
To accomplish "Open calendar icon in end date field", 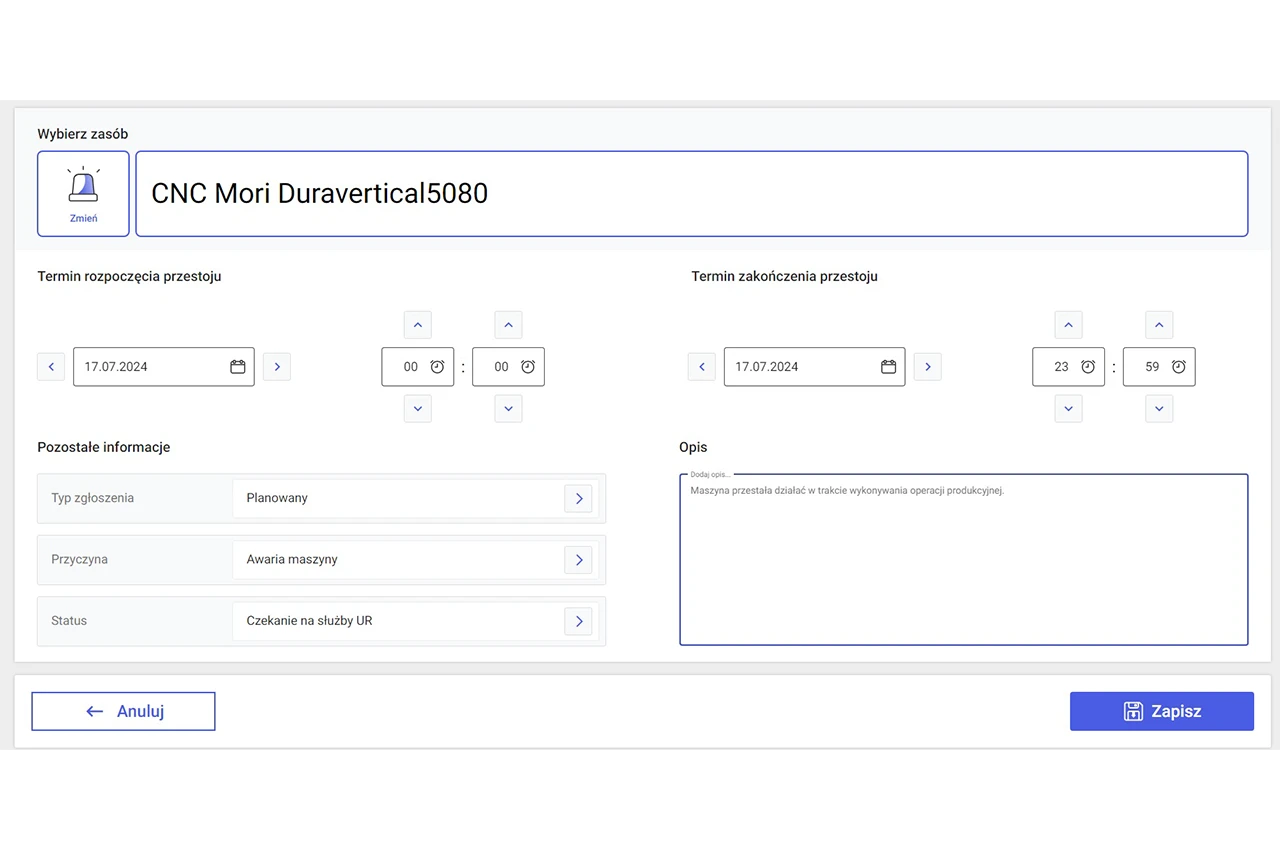I will coord(888,367).
